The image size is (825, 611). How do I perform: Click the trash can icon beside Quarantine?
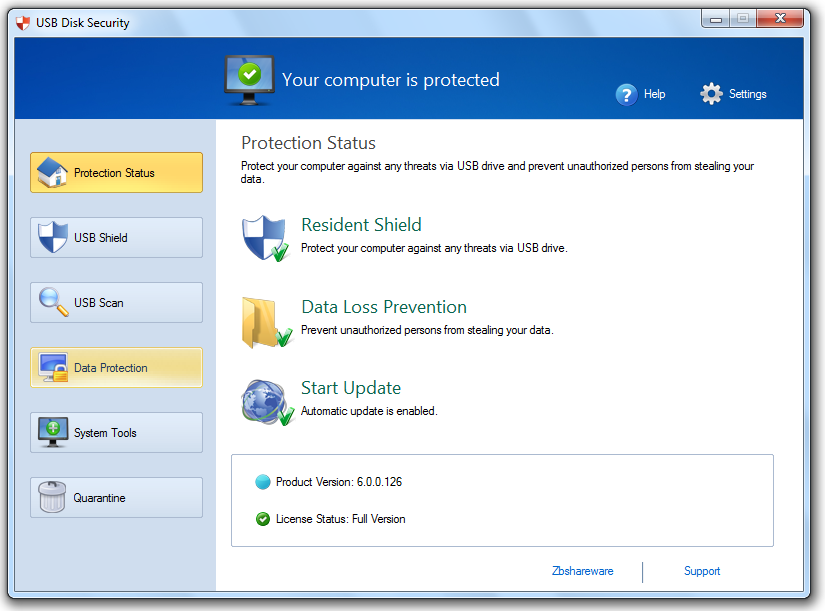(52, 497)
